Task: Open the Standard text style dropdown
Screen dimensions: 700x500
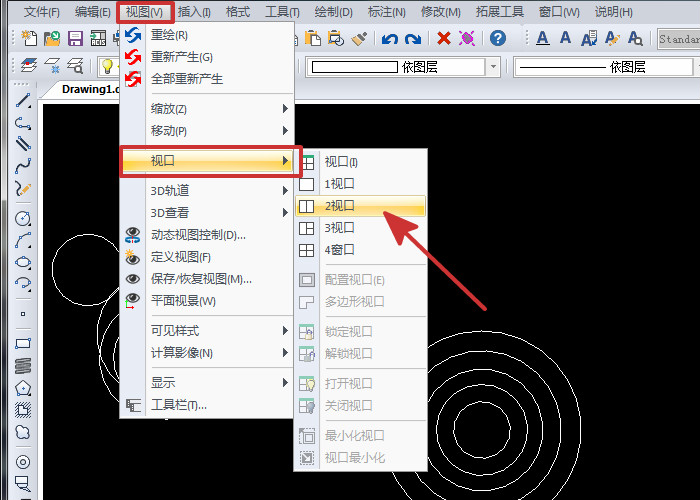Action: click(679, 39)
